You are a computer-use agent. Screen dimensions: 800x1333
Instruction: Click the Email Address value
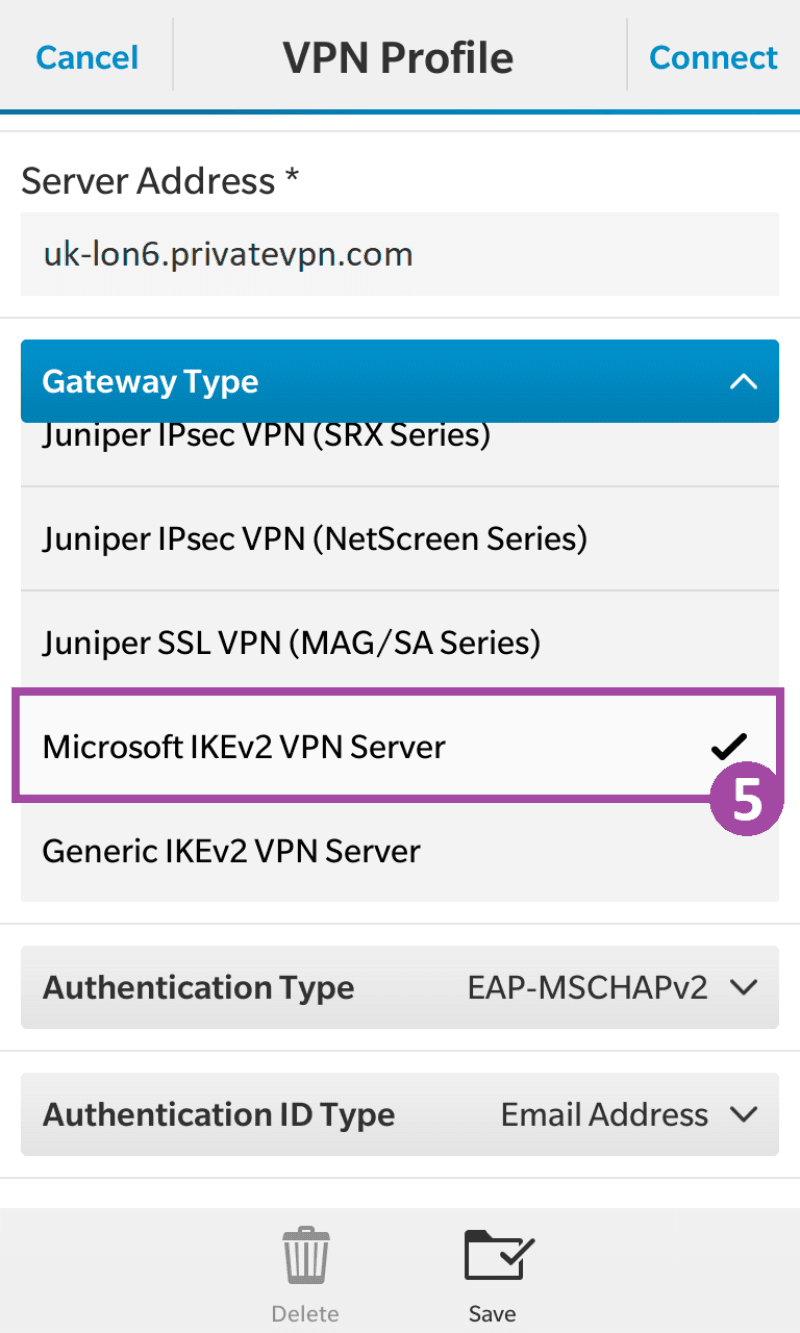[604, 1114]
